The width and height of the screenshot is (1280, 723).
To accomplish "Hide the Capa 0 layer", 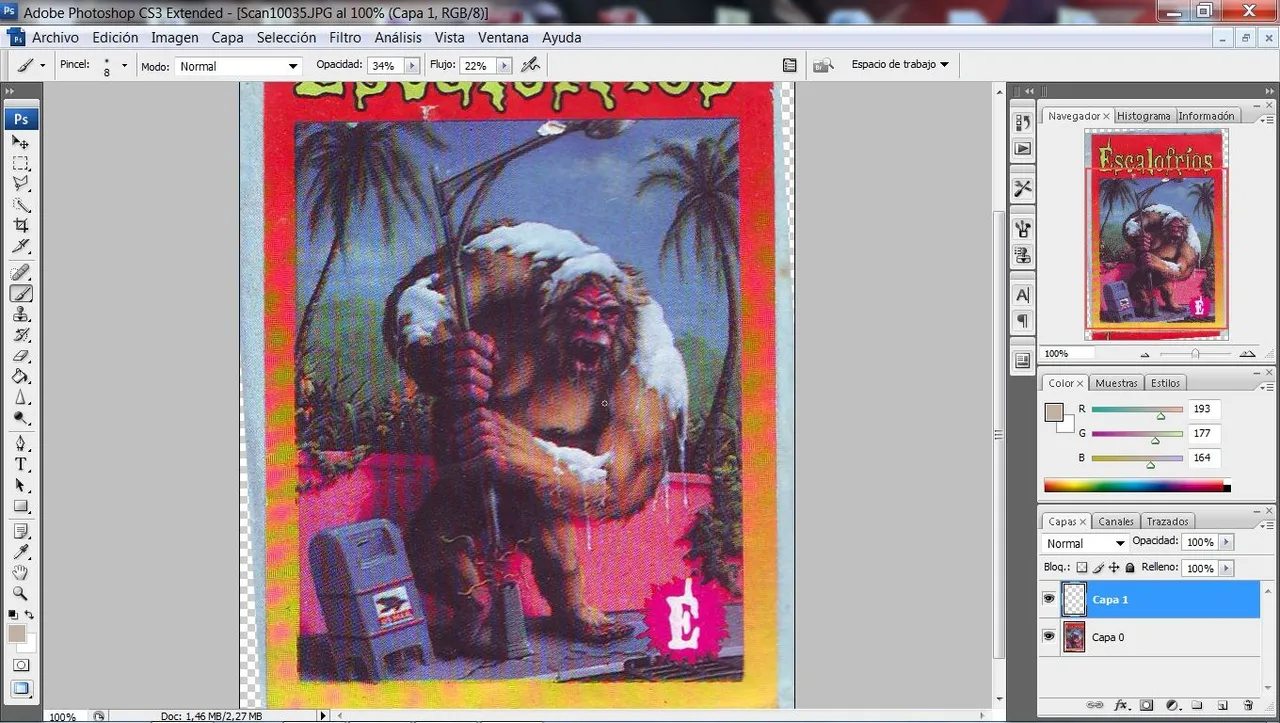I will click(1049, 636).
